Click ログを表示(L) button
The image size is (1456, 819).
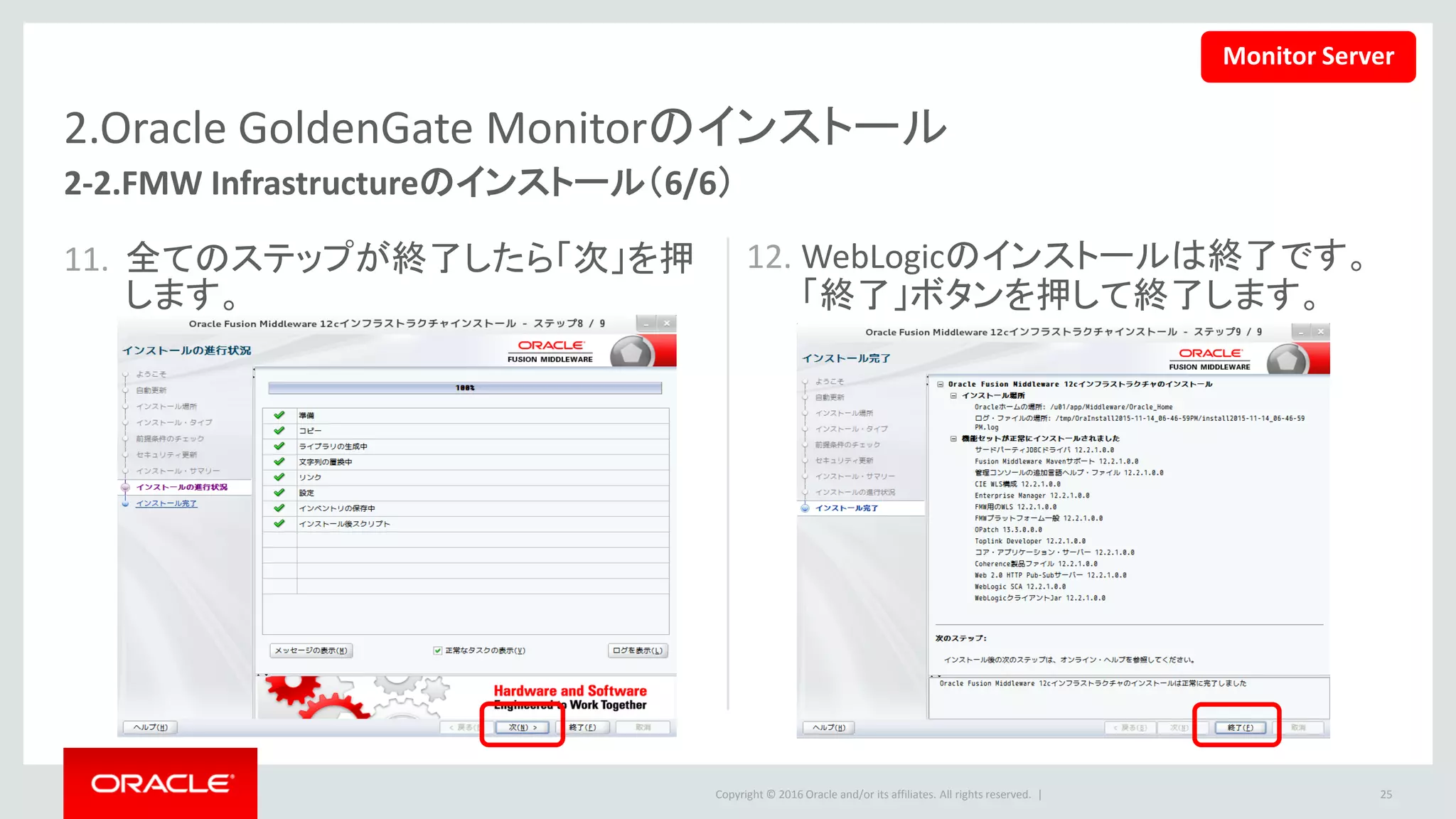pyautogui.click(x=638, y=651)
